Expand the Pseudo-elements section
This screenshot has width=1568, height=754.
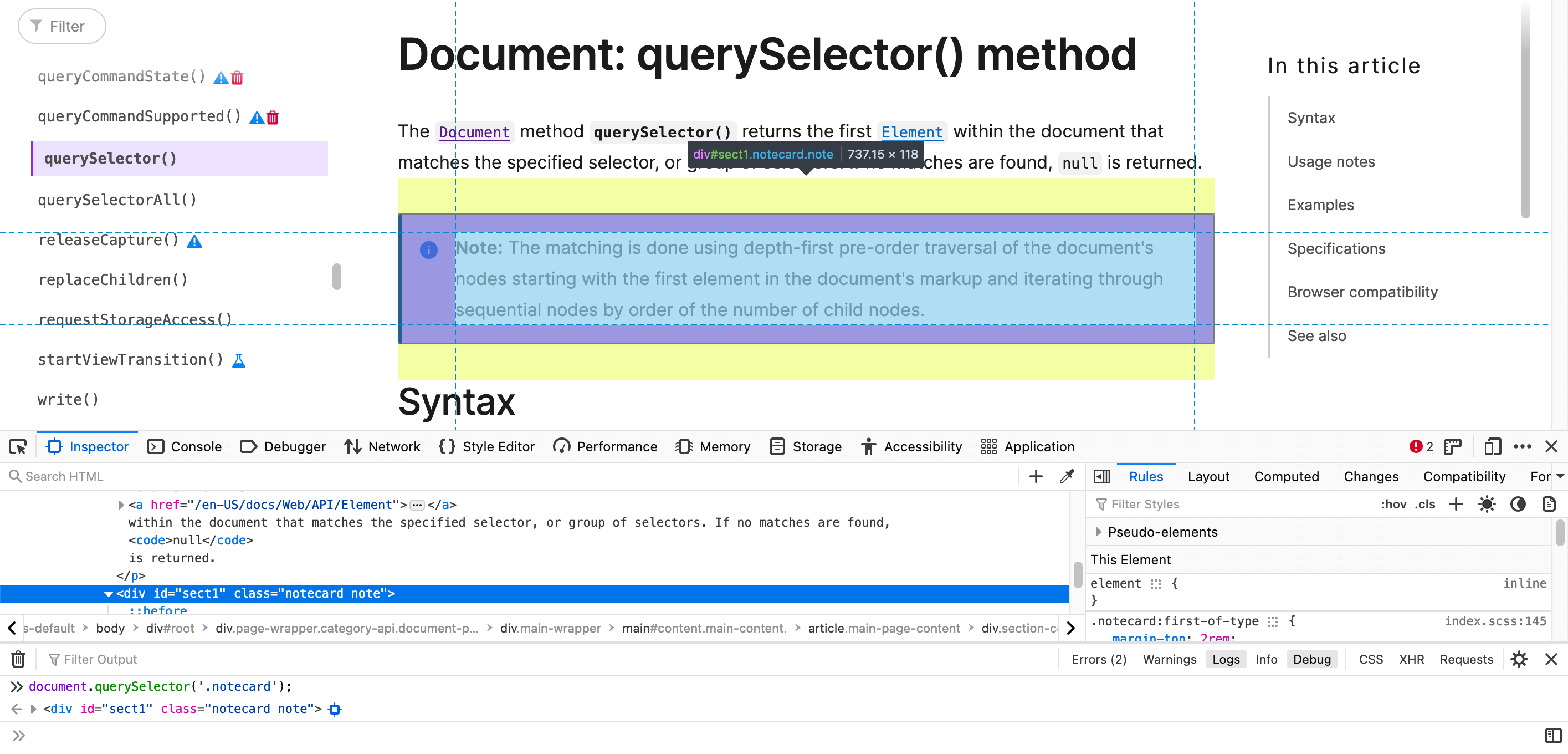[1100, 532]
